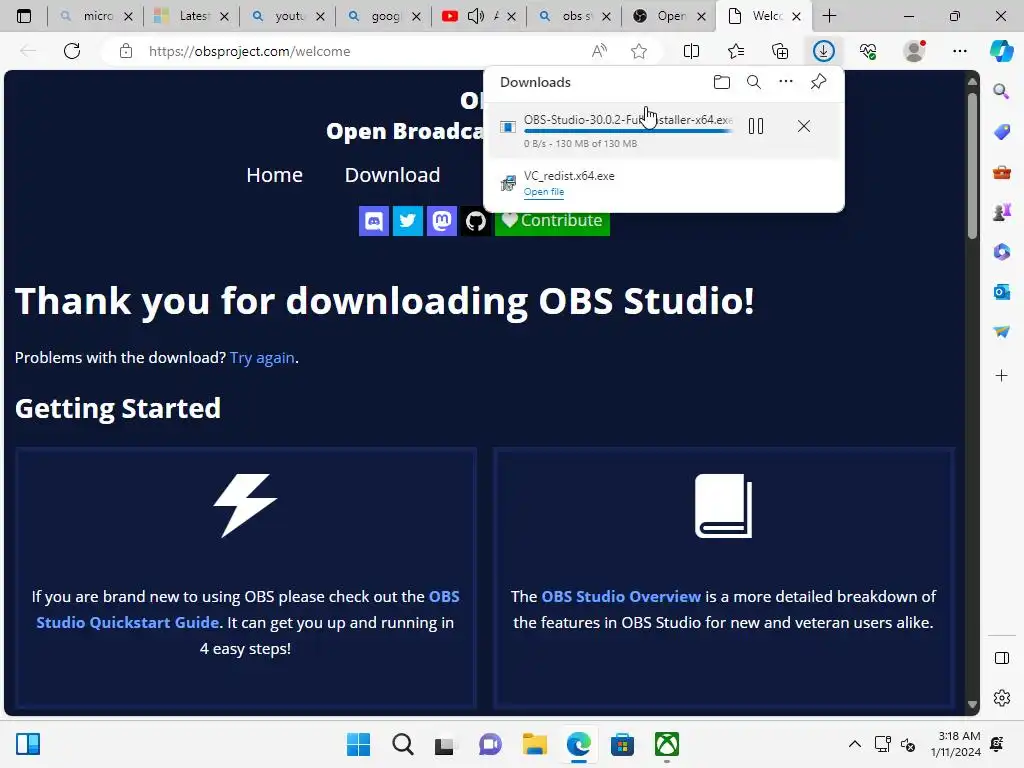Open the GitHub icon link
Screen dimensions: 1024x768
pyautogui.click(x=475, y=221)
